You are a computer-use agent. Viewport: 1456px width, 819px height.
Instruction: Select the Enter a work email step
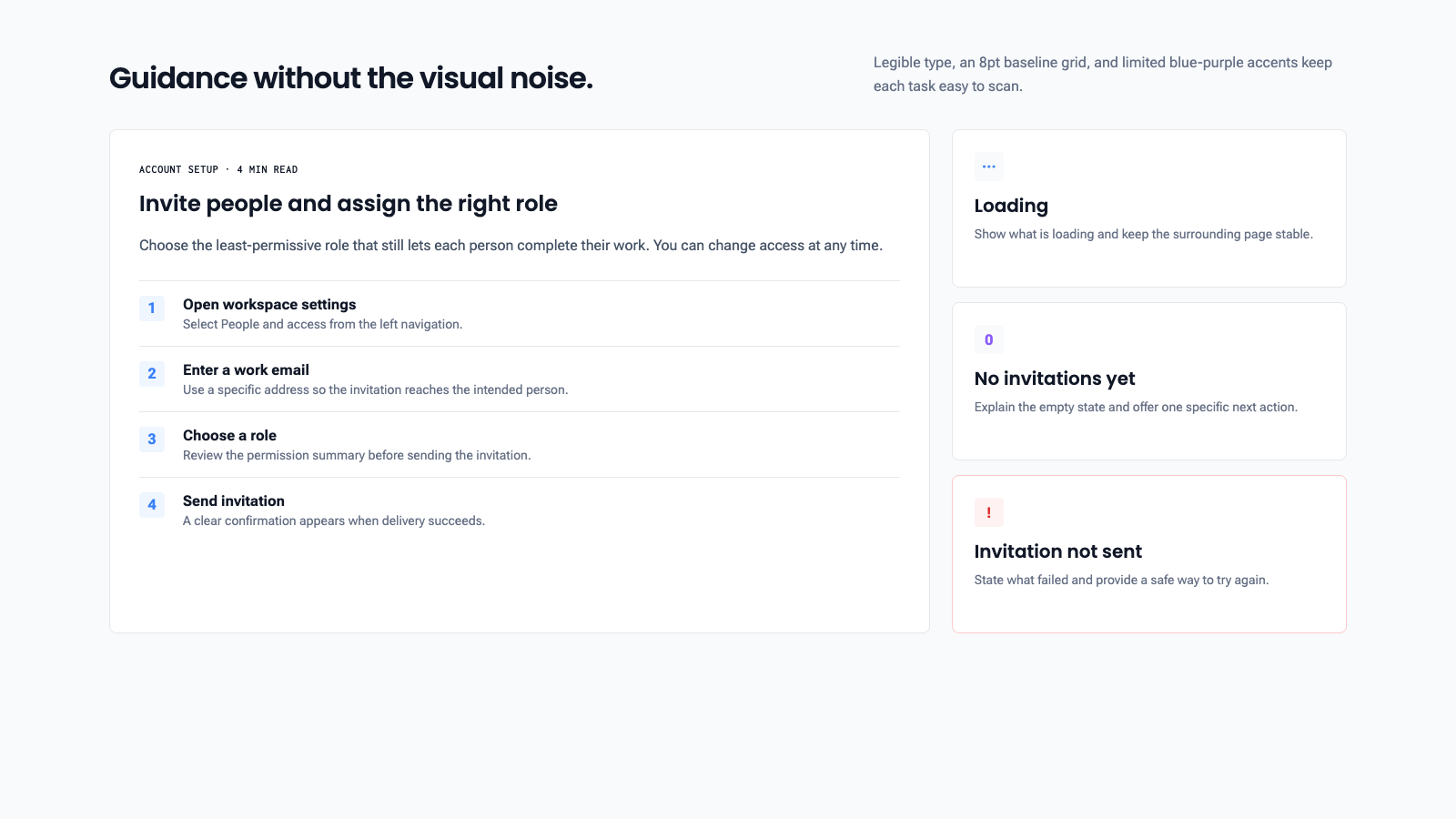520,379
